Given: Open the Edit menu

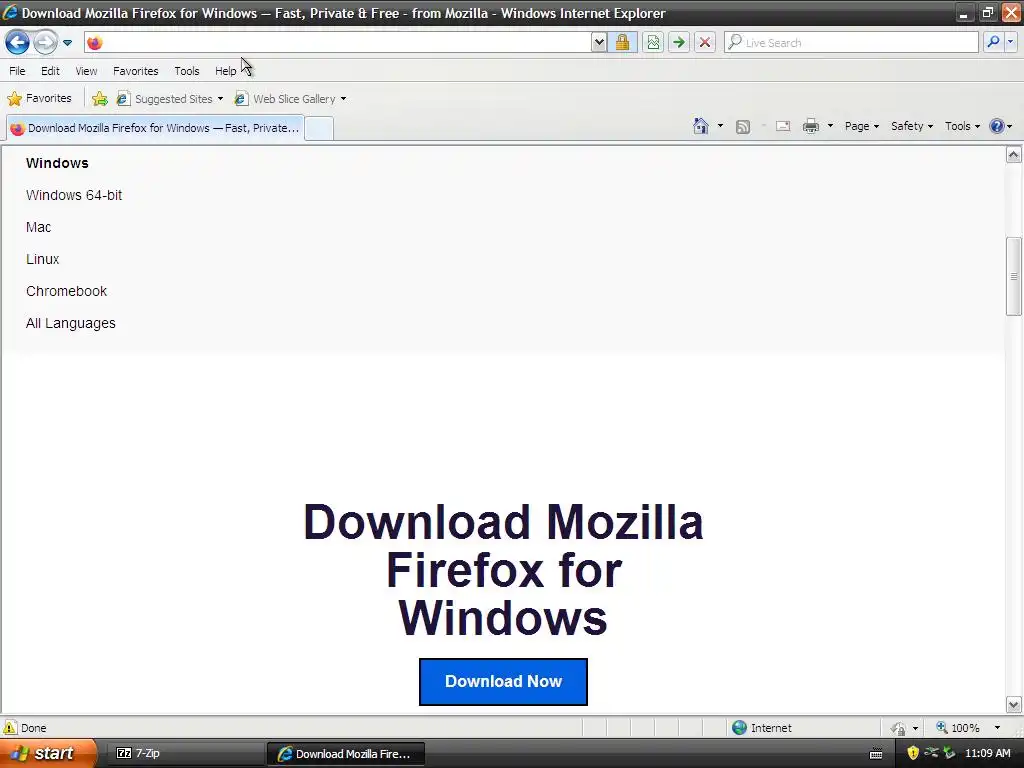Looking at the screenshot, I should coord(50,71).
